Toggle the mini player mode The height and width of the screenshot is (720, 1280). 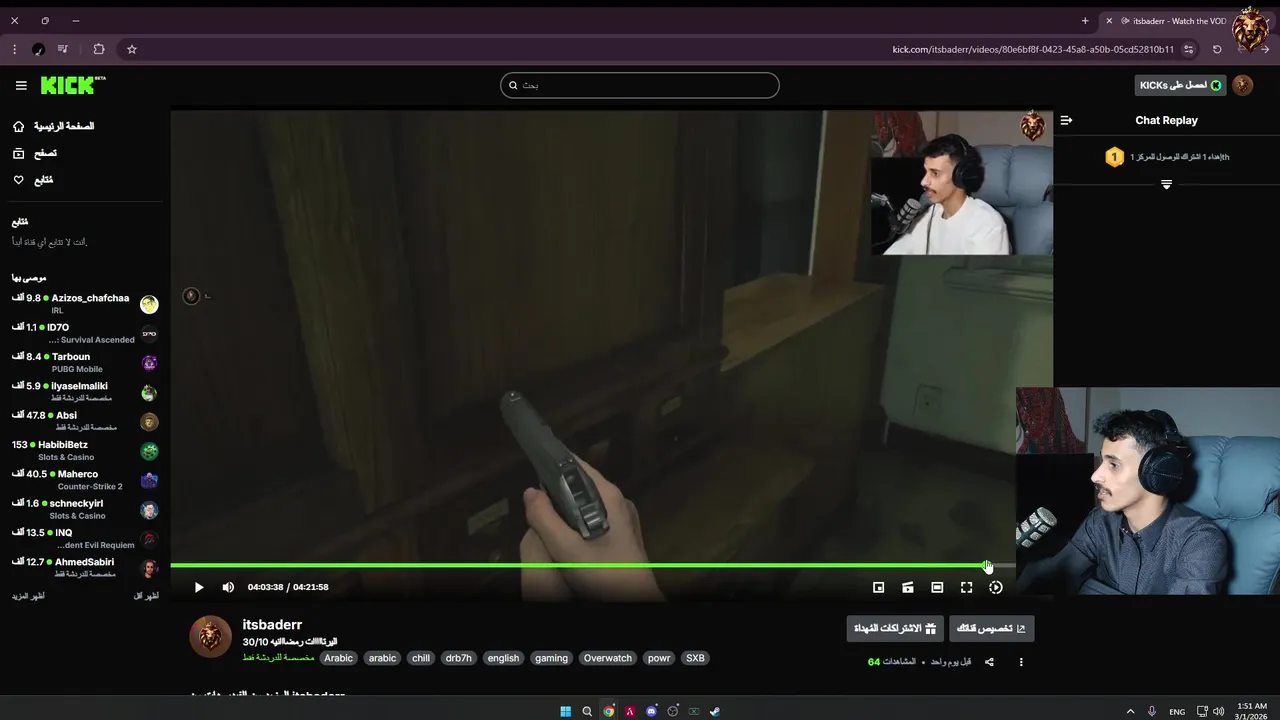coord(878,587)
